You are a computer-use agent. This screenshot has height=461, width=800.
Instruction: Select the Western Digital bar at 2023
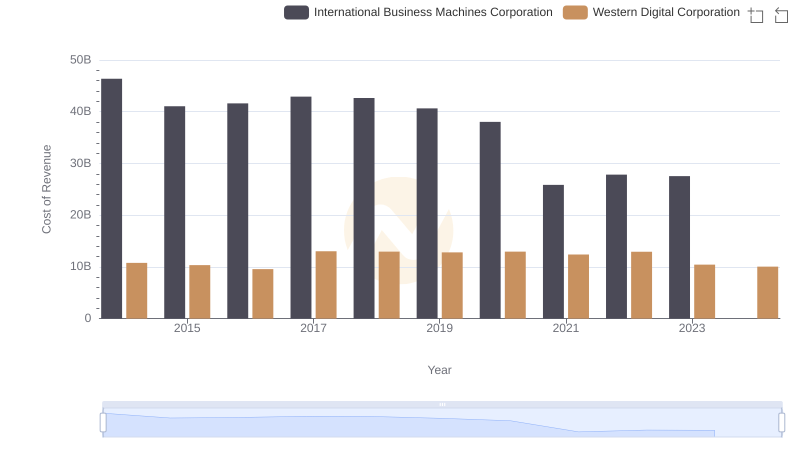pos(705,291)
